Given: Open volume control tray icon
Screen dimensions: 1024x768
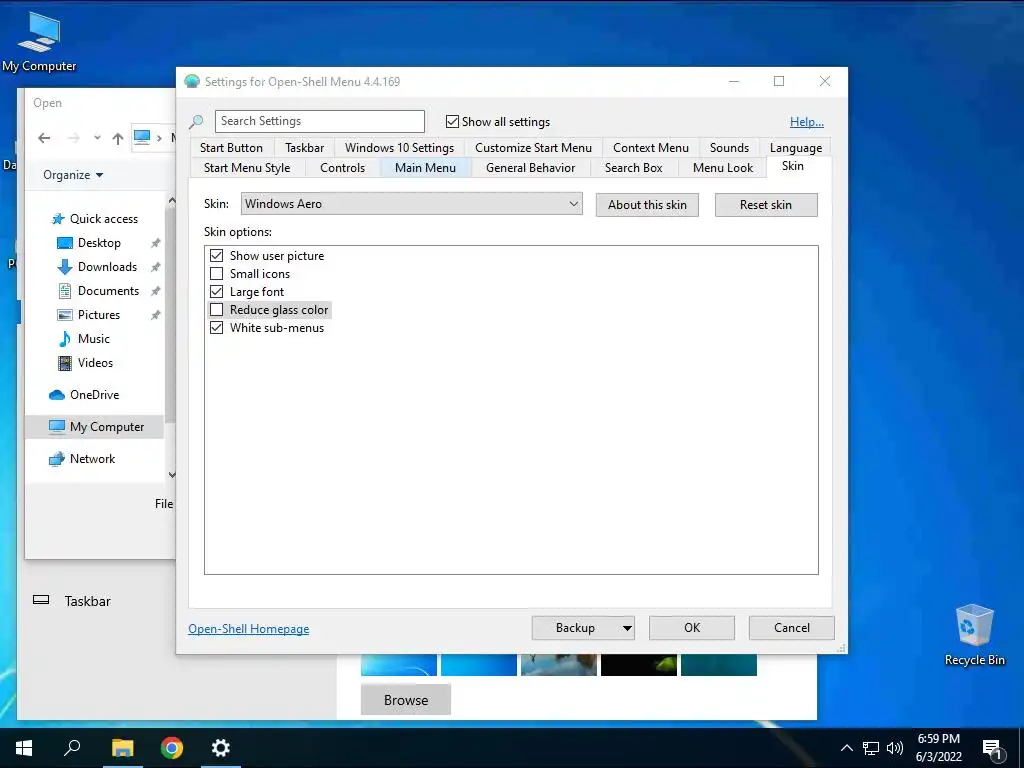Looking at the screenshot, I should click(895, 748).
